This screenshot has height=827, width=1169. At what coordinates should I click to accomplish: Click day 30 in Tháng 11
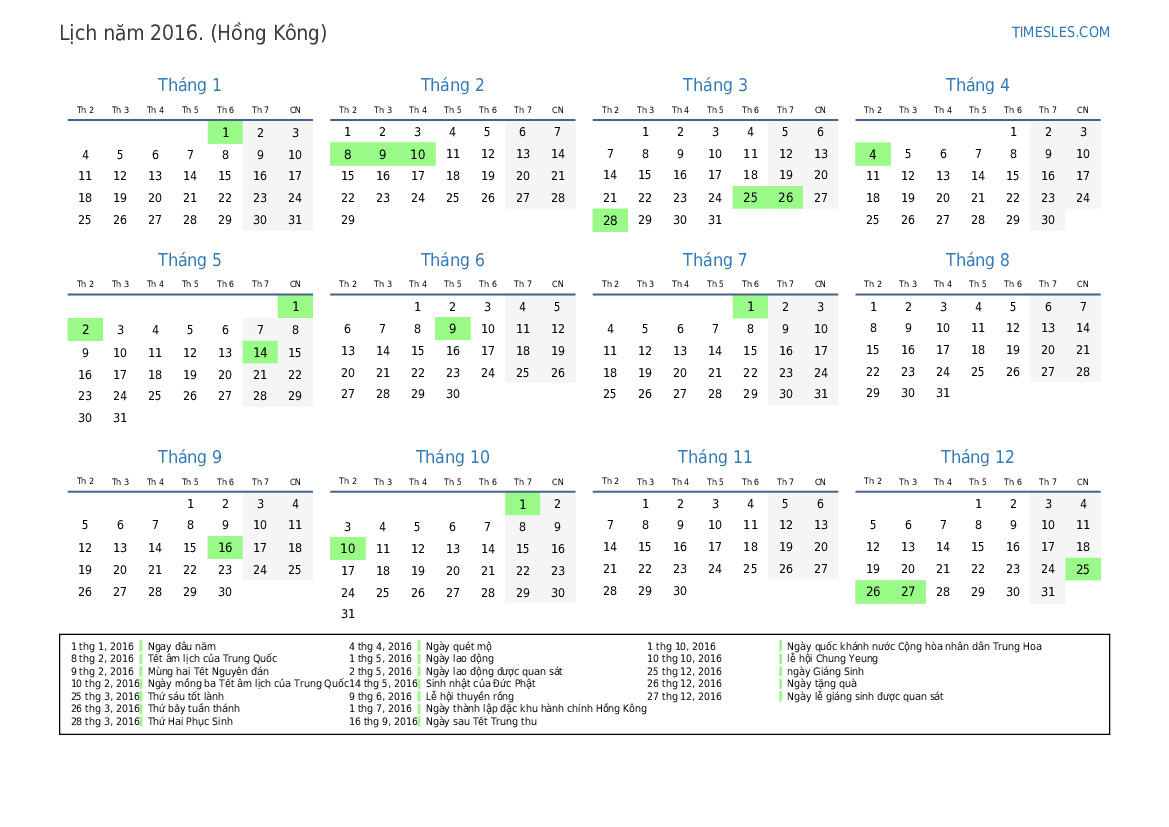click(x=679, y=591)
